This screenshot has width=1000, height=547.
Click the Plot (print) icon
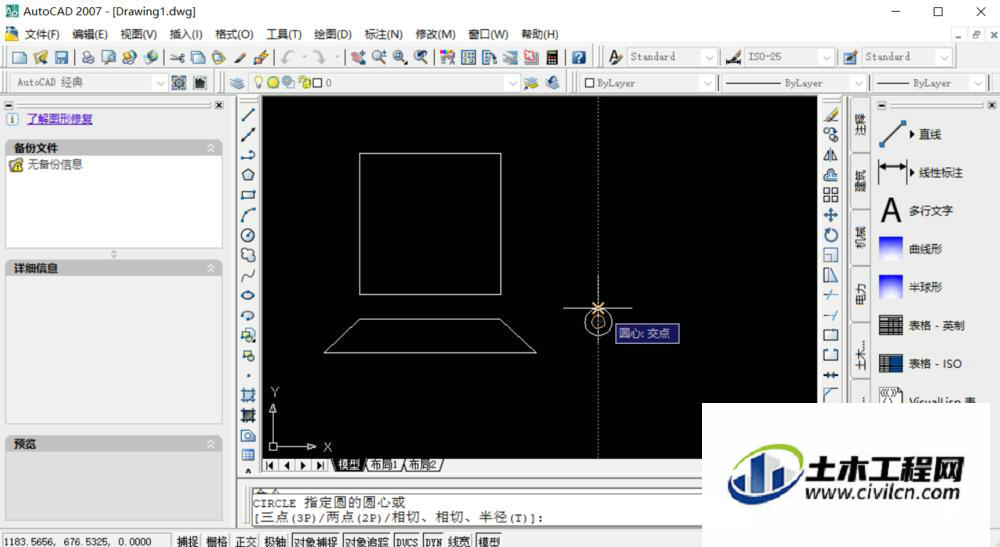(x=88, y=57)
